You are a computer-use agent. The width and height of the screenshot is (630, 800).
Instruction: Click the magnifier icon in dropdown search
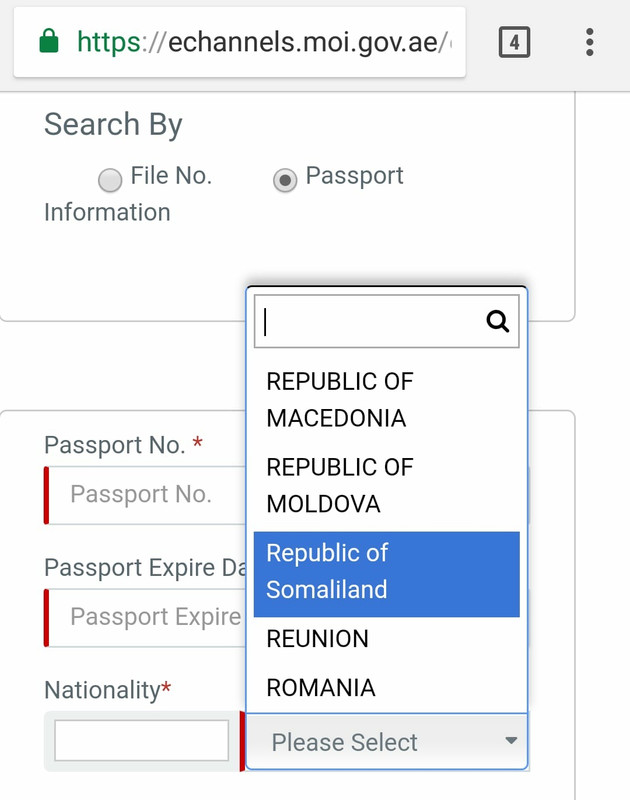coord(497,321)
